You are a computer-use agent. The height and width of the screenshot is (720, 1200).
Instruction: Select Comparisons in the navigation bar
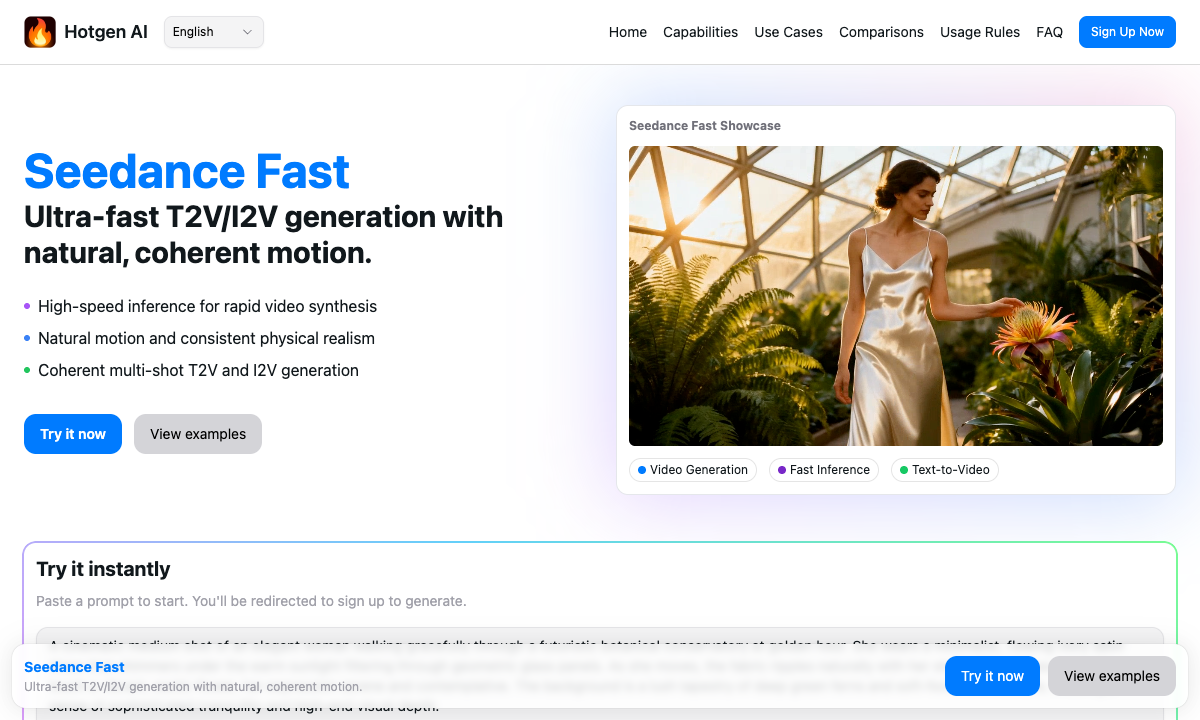click(881, 32)
